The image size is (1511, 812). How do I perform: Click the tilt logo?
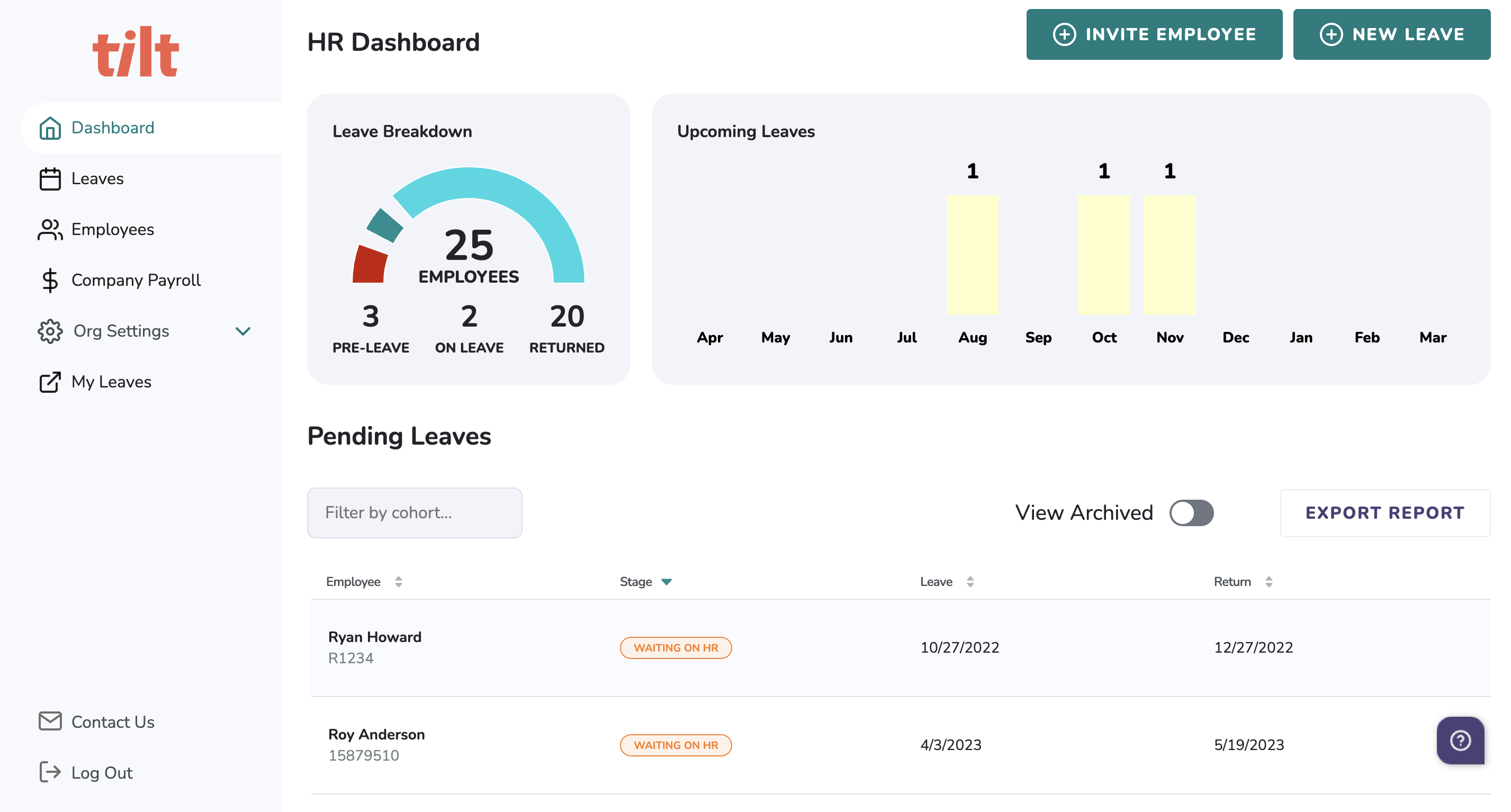point(136,52)
